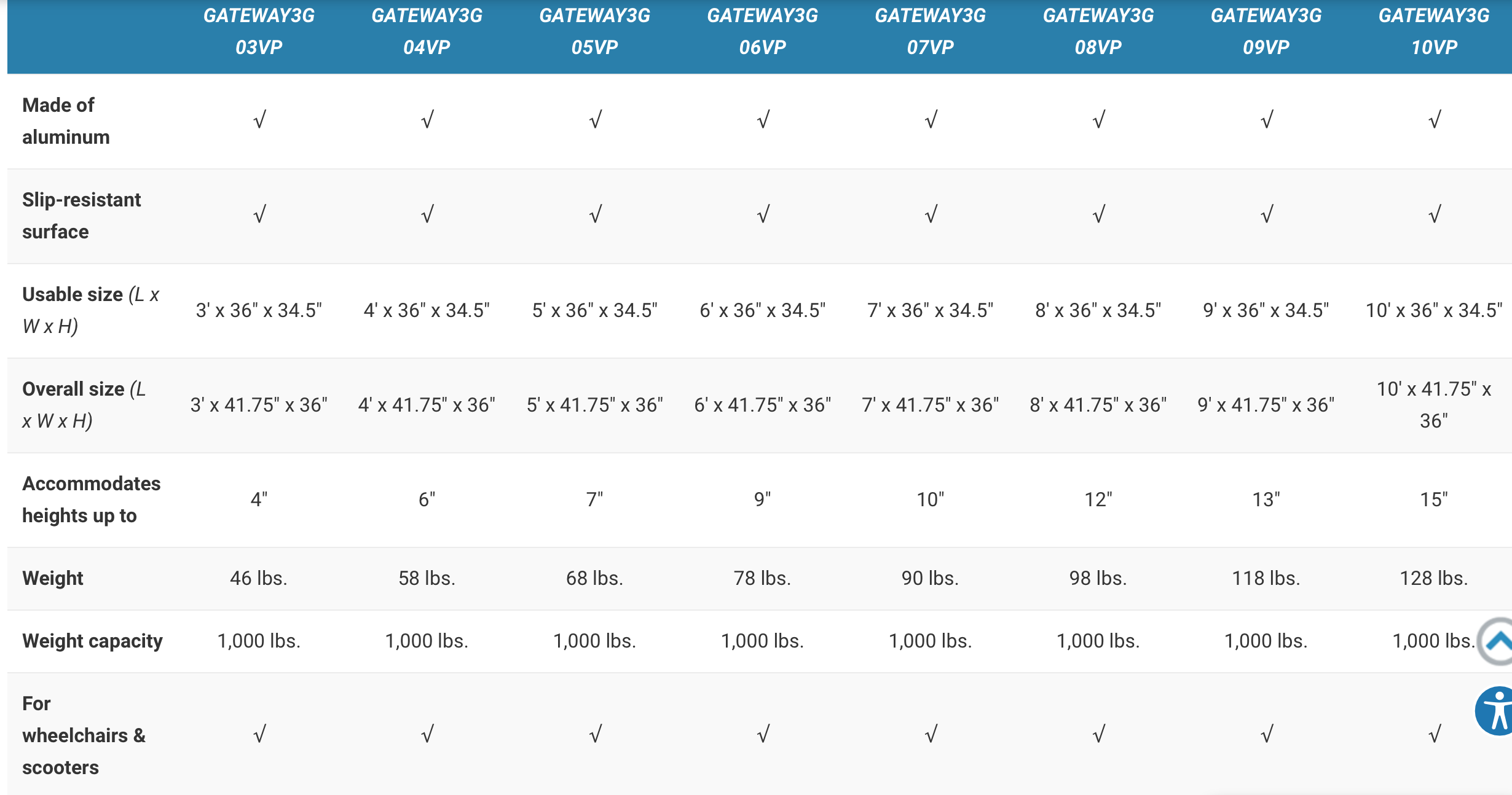Click the slip-resistant checkmark under GATEWAY3G 09VP
Screen dimensions: 1512x795
(x=1266, y=214)
